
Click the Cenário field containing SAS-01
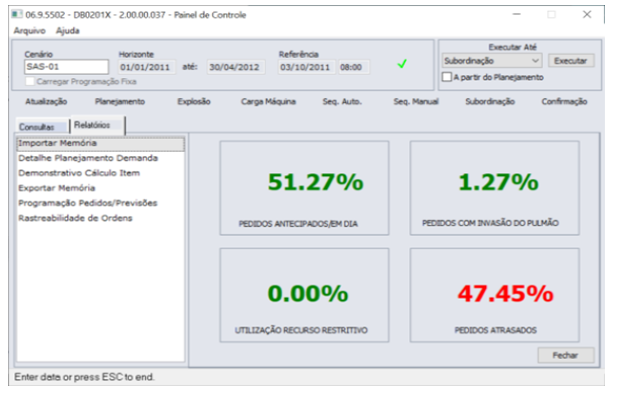pos(67,67)
